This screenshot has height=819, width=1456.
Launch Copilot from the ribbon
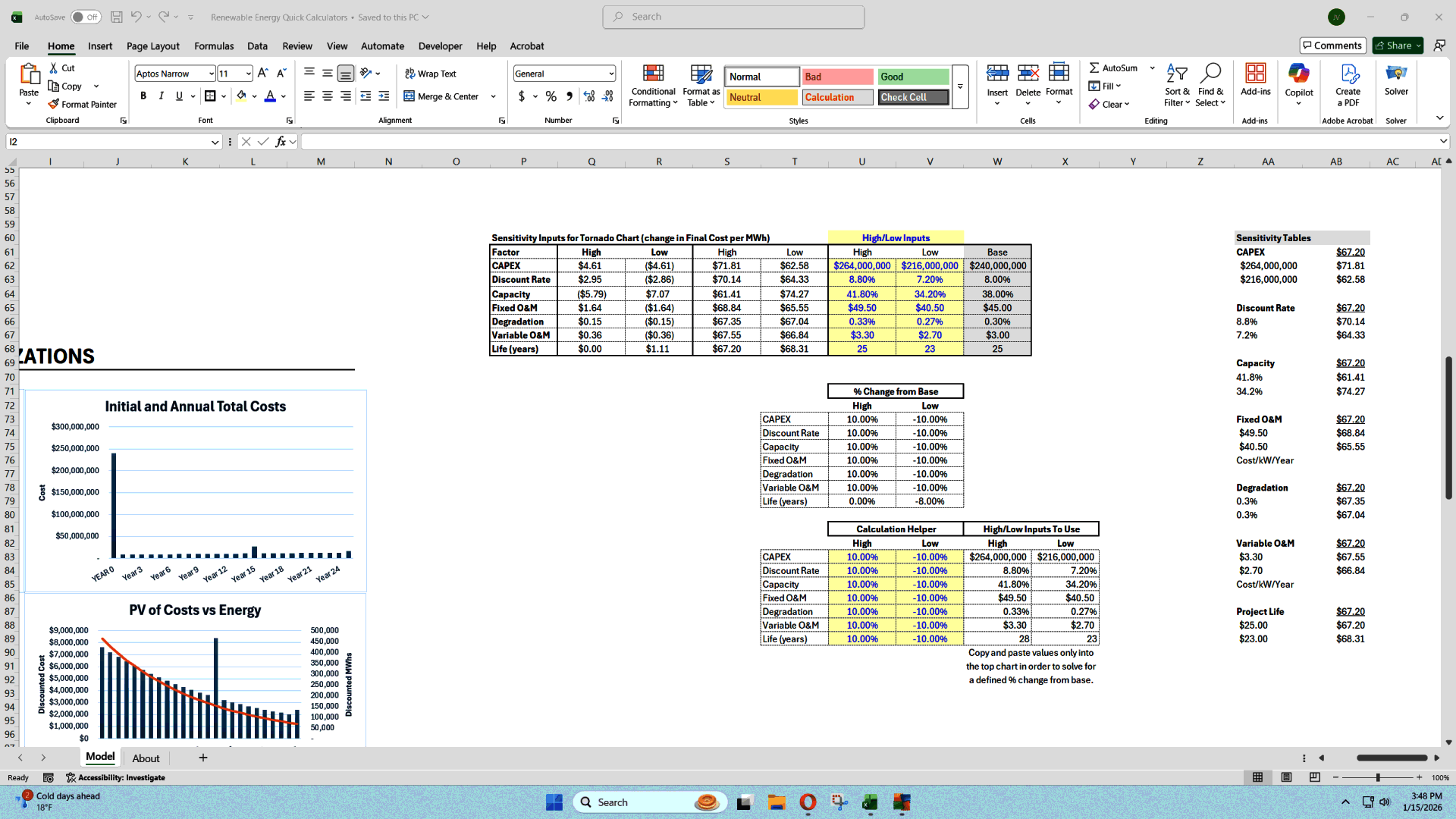(x=1299, y=83)
